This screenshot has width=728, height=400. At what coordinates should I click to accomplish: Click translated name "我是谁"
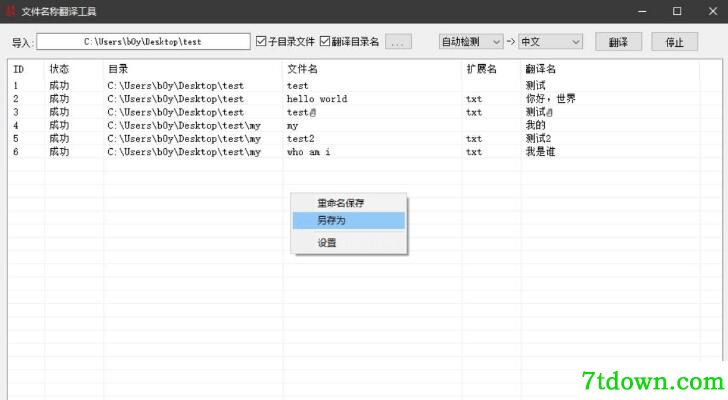pos(540,152)
